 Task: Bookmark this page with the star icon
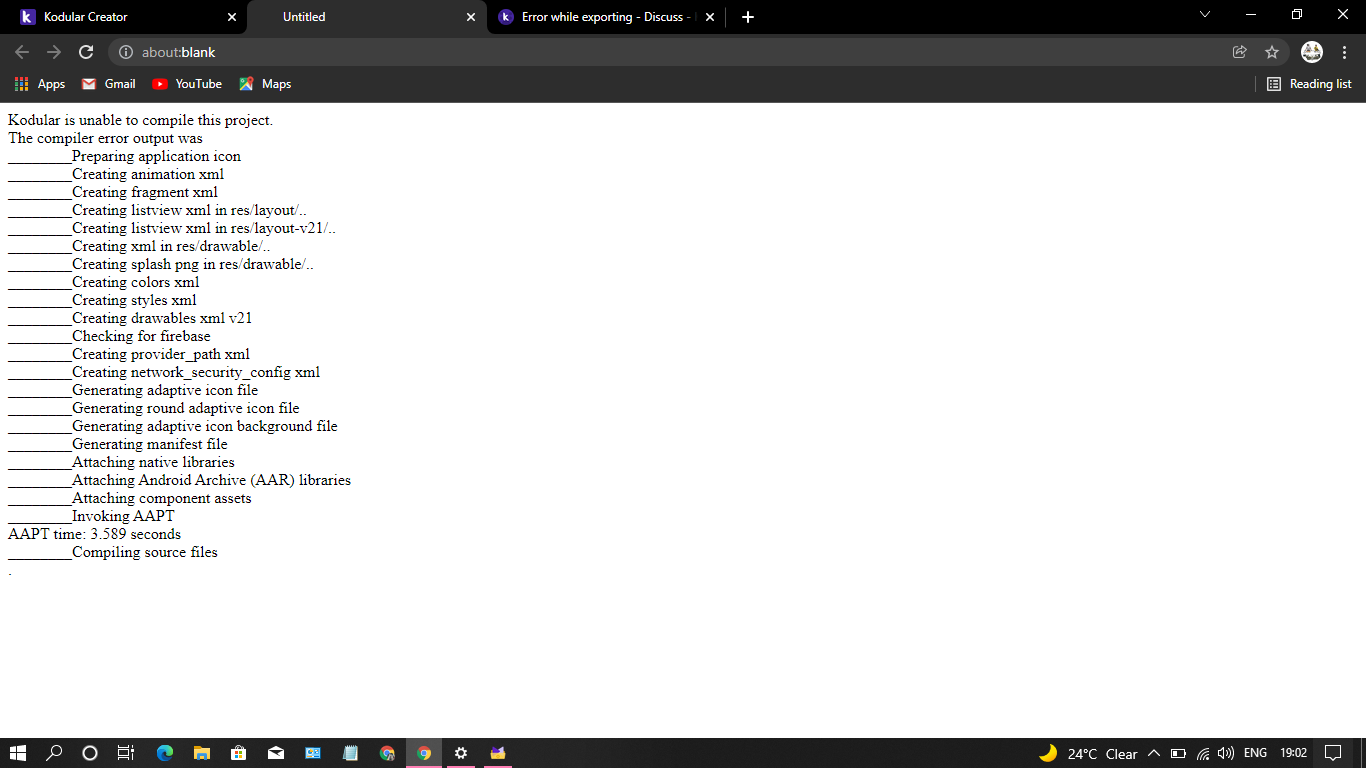1271,52
